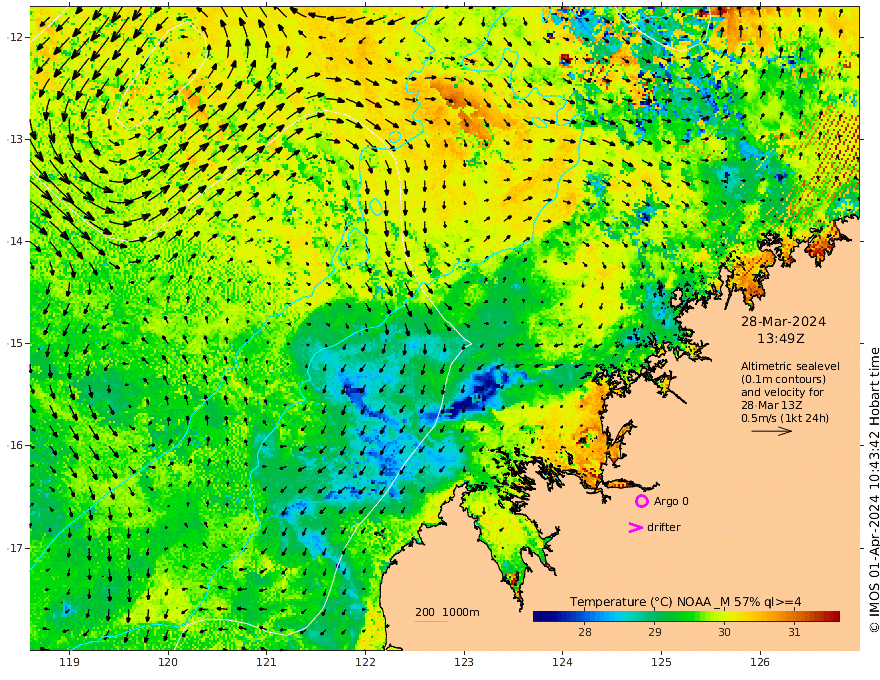Click the Temperature NOAA colorbar title
The image size is (880, 680).
coord(686,602)
